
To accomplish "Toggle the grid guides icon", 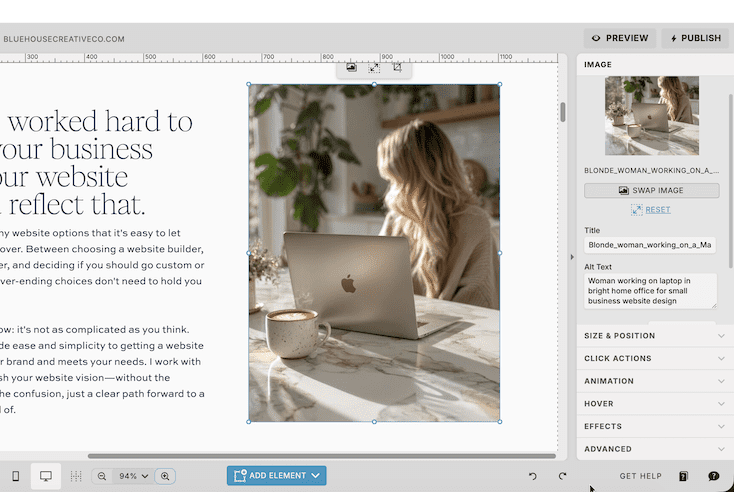I will [x=76, y=476].
